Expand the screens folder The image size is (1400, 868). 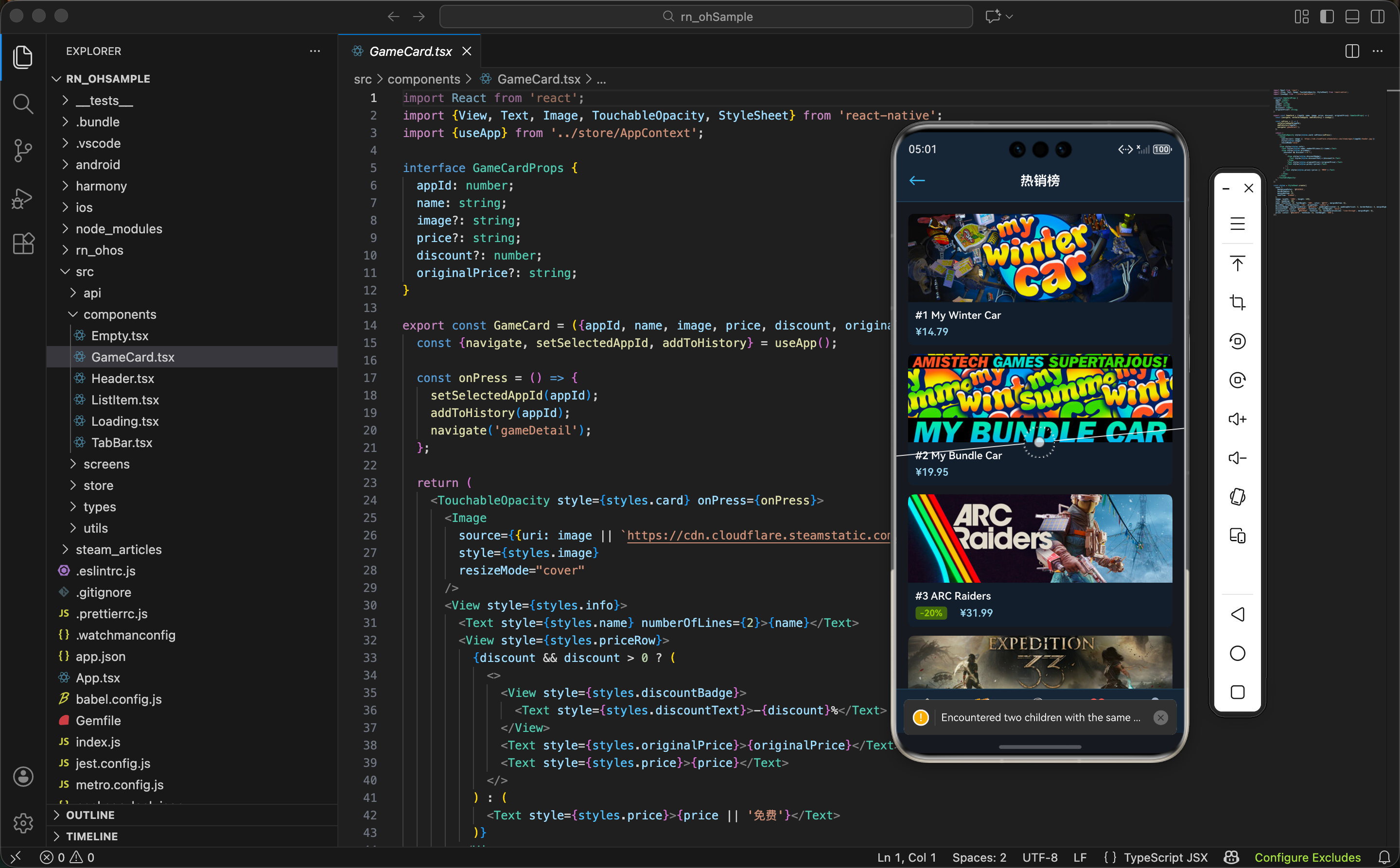(x=106, y=464)
